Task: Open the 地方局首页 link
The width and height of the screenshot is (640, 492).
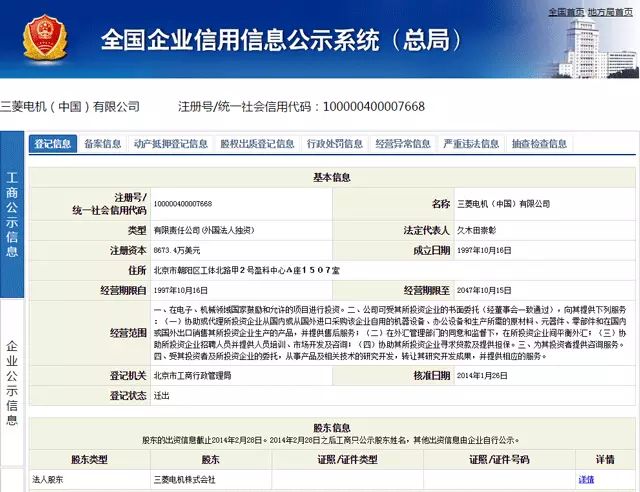Action: [x=610, y=12]
